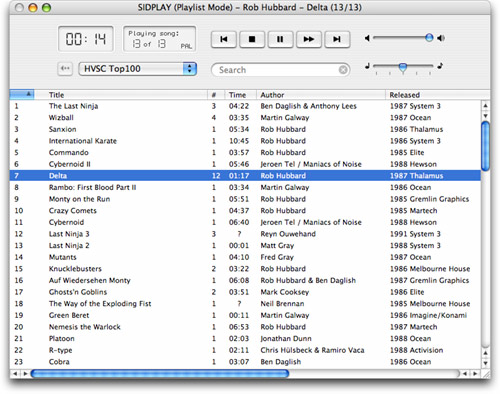This screenshot has width=500, height=394.
Task: Click the previous track button
Action: [224, 39]
